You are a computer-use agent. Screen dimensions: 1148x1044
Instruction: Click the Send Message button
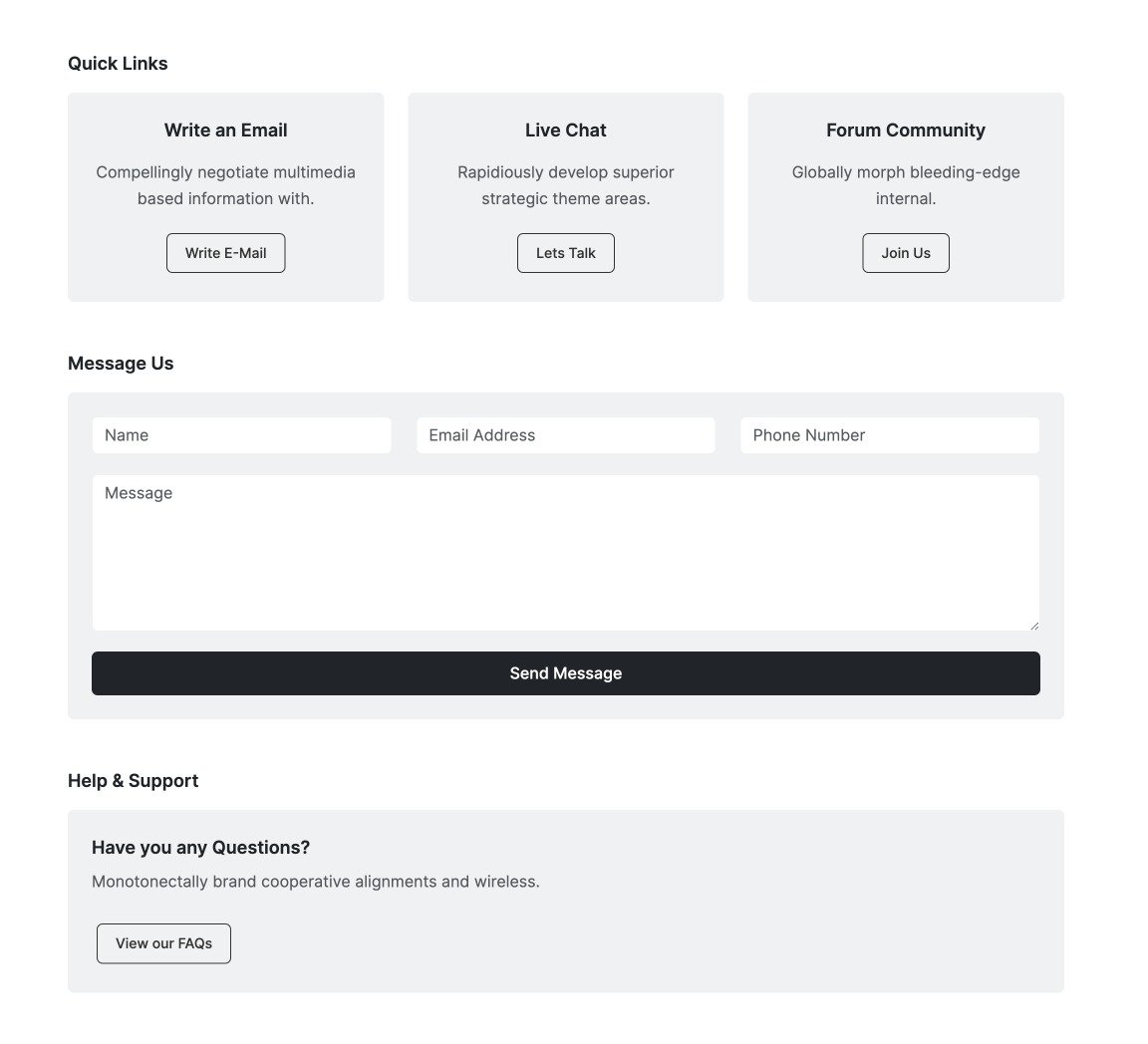(x=565, y=672)
